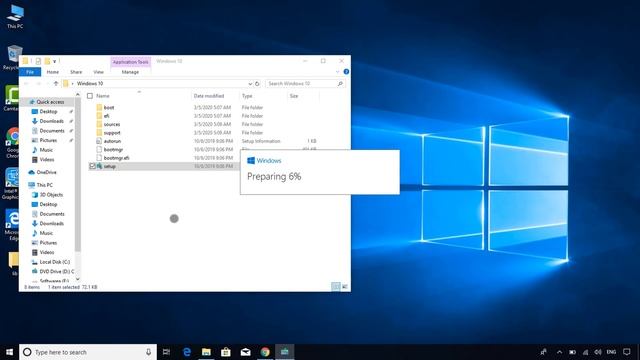Click navigation pane scroll-down arrow
The image size is (640, 360).
tap(78, 280)
